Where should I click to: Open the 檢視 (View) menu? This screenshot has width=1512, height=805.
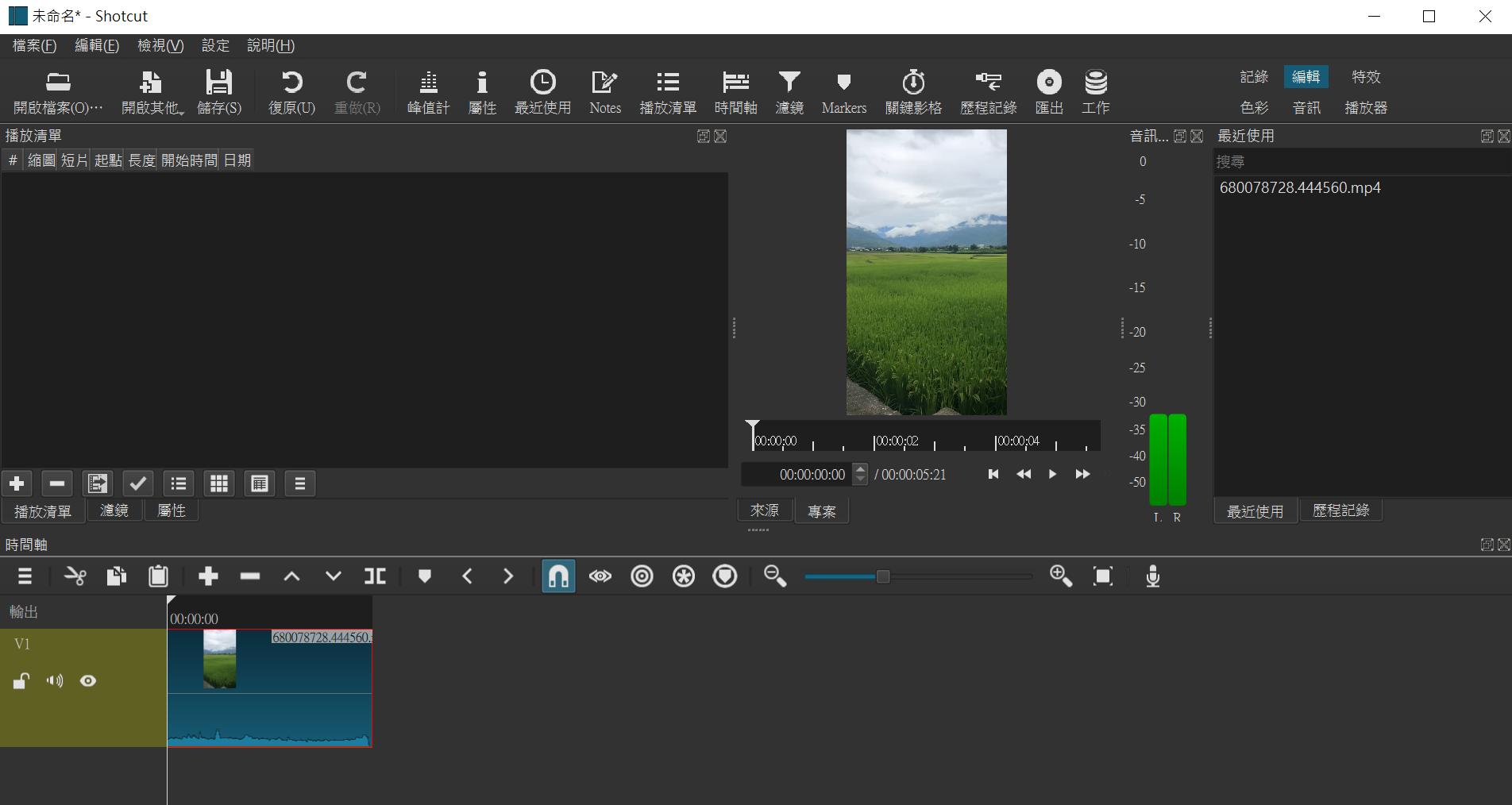pyautogui.click(x=160, y=46)
